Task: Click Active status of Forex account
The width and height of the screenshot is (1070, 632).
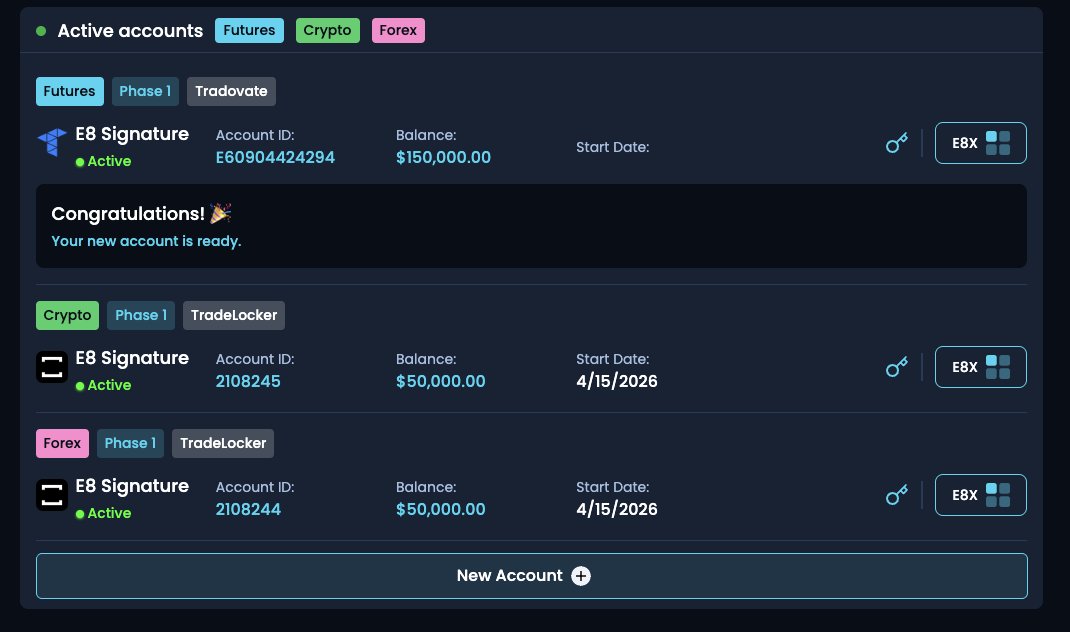Action: pos(104,513)
